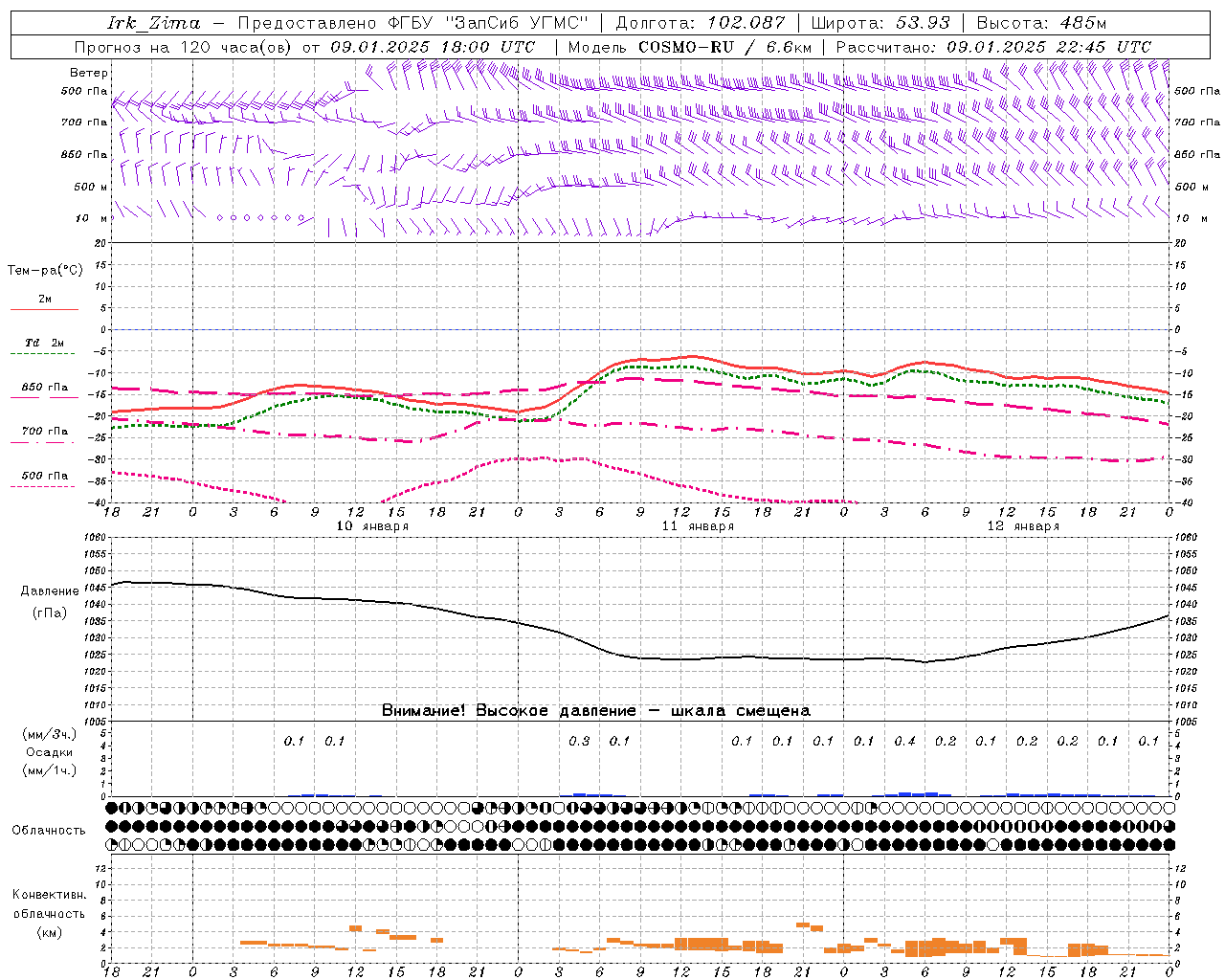Select the text Предоставлено ФГБУ "ЗапСиб УГМС"
The image size is (1225, 980).
(x=412, y=23)
